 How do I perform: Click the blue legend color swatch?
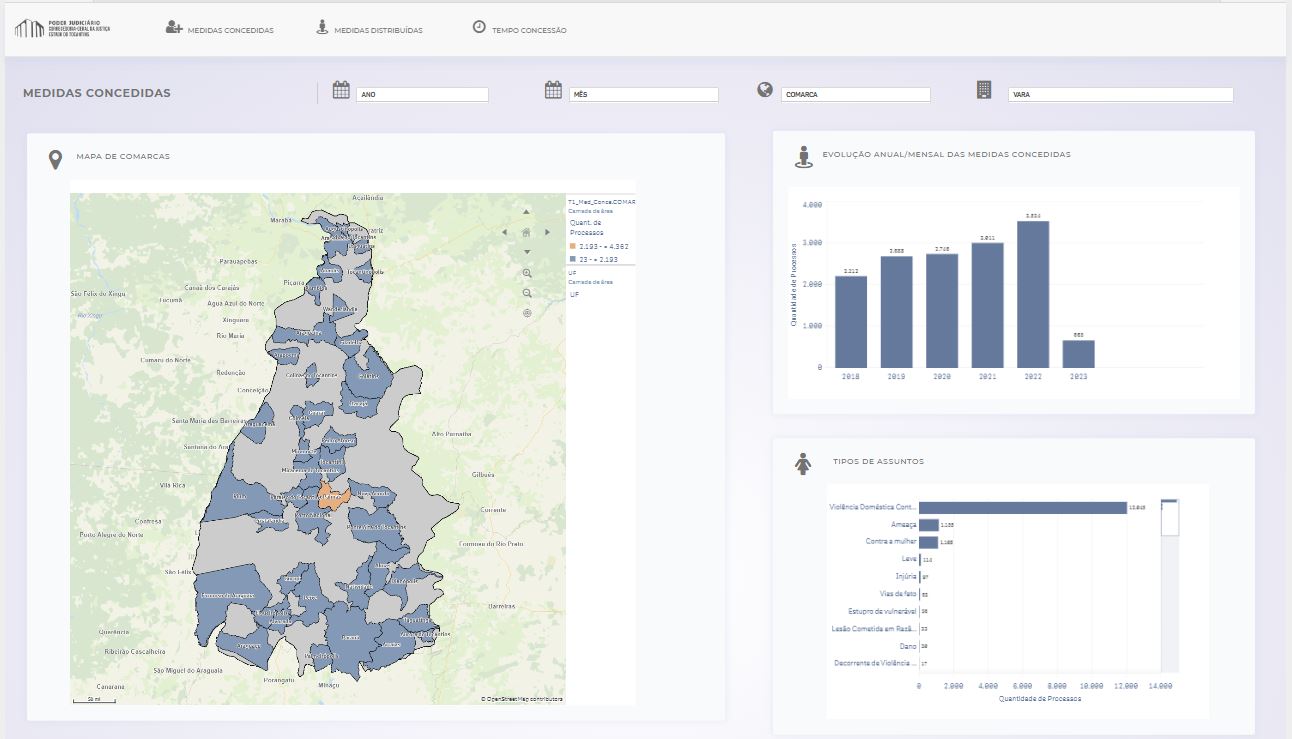[x=573, y=259]
